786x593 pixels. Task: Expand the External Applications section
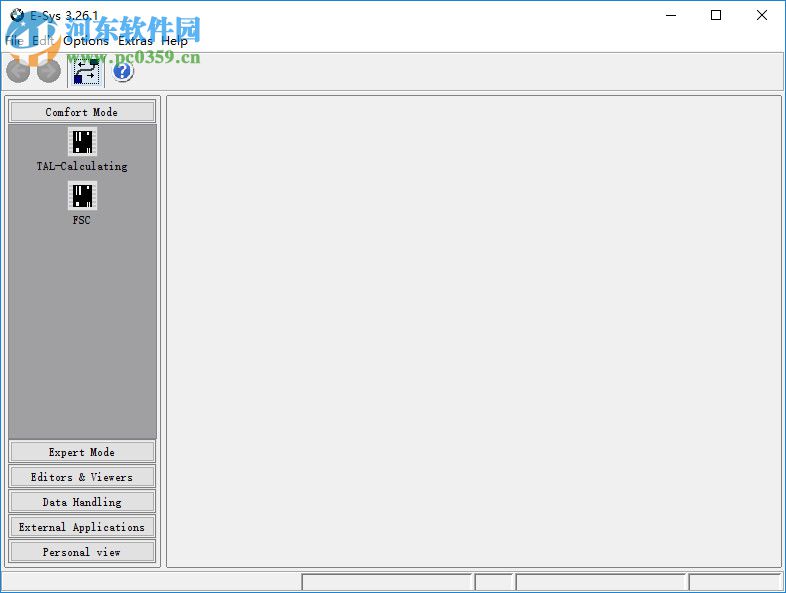click(x=82, y=527)
